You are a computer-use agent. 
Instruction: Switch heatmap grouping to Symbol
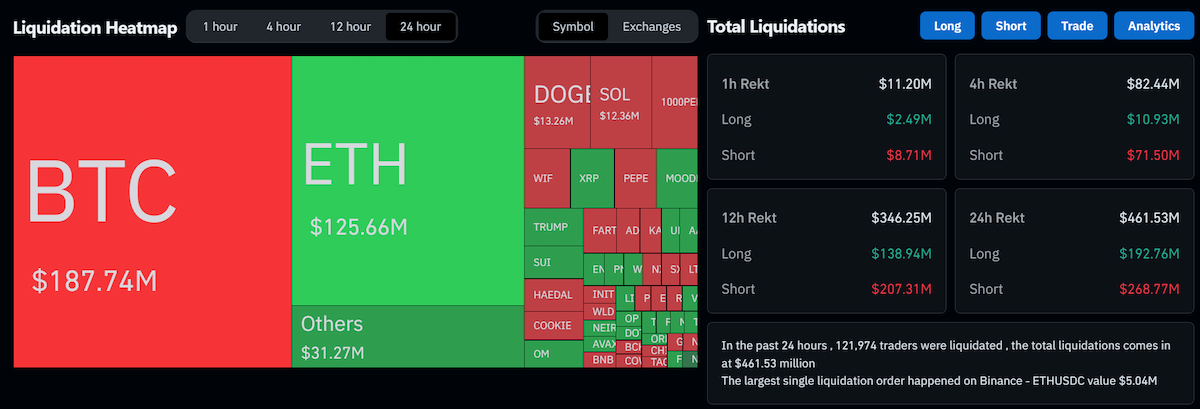(573, 27)
